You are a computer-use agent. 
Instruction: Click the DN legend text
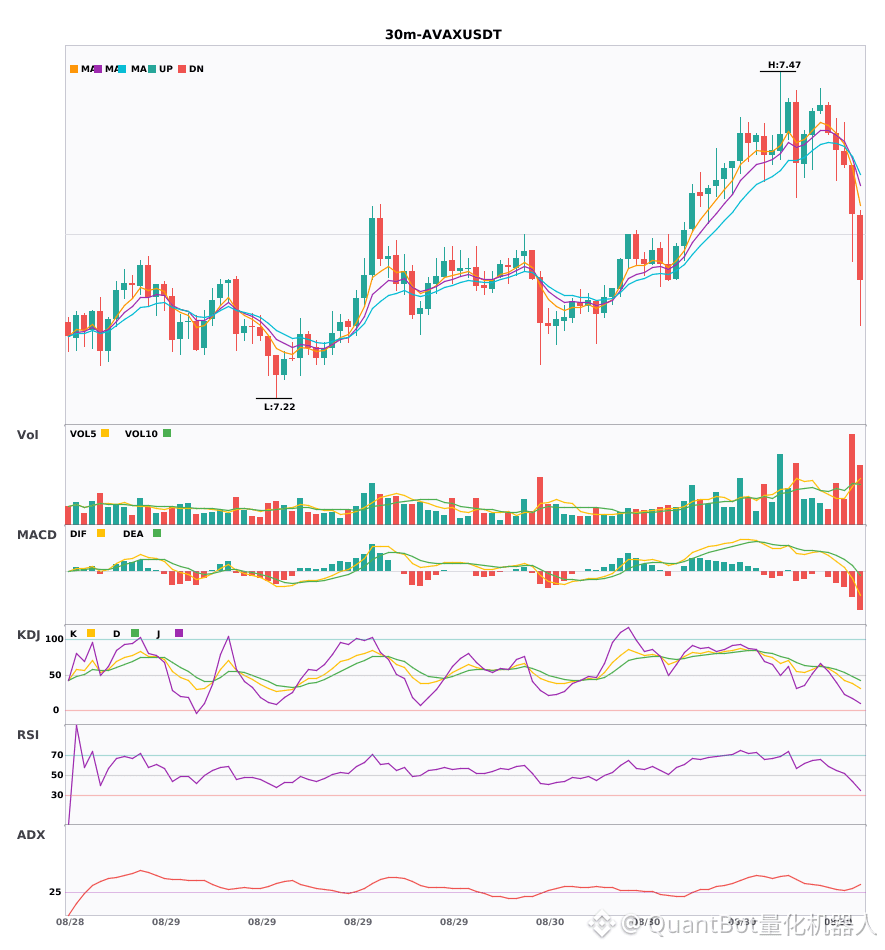pyautogui.click(x=196, y=69)
